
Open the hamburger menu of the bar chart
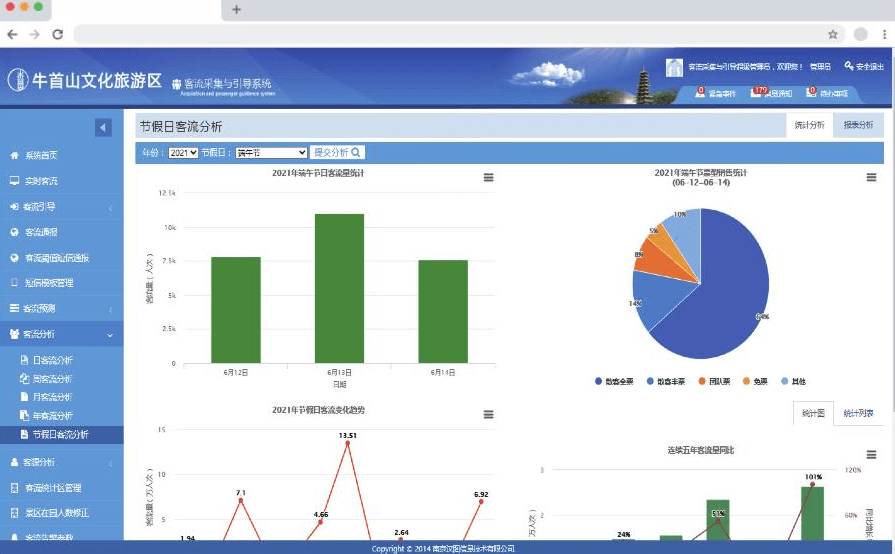click(x=488, y=177)
